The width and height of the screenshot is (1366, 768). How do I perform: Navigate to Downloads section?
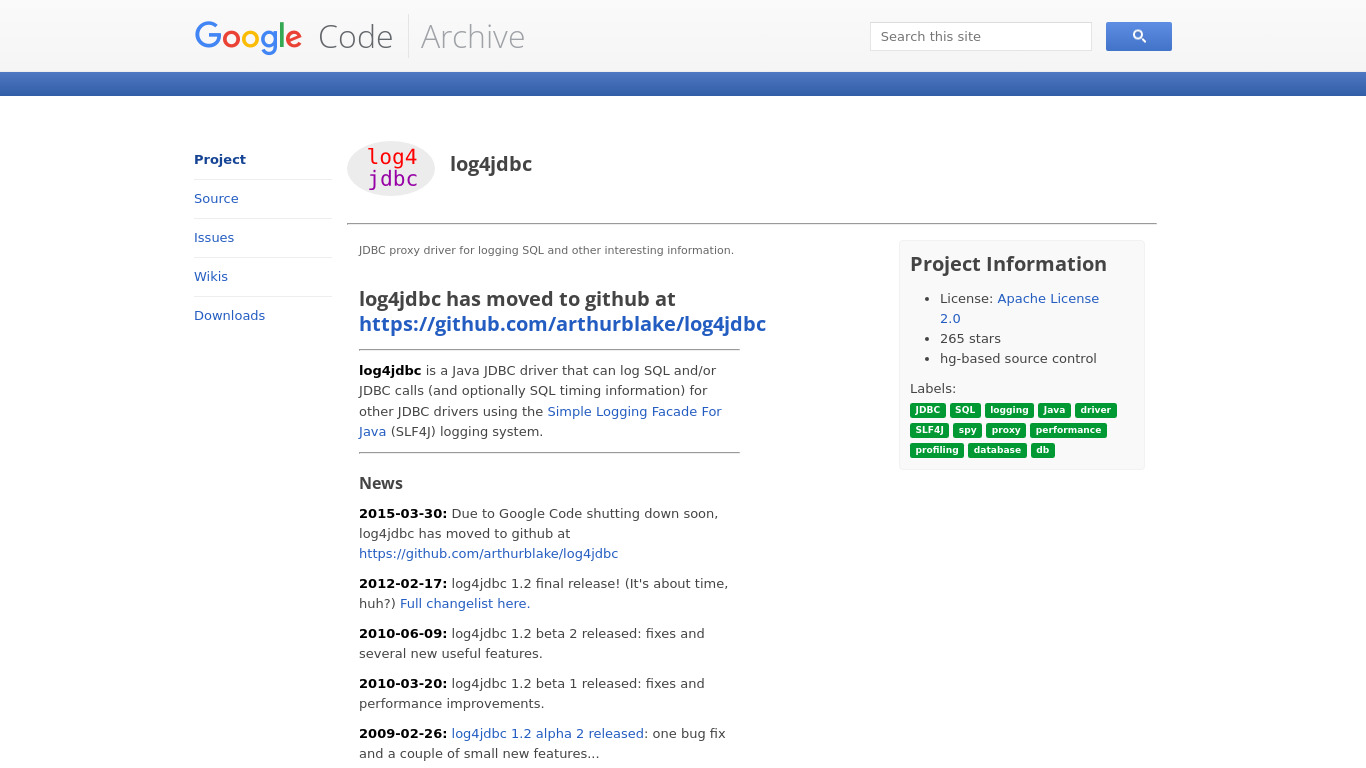(x=229, y=316)
